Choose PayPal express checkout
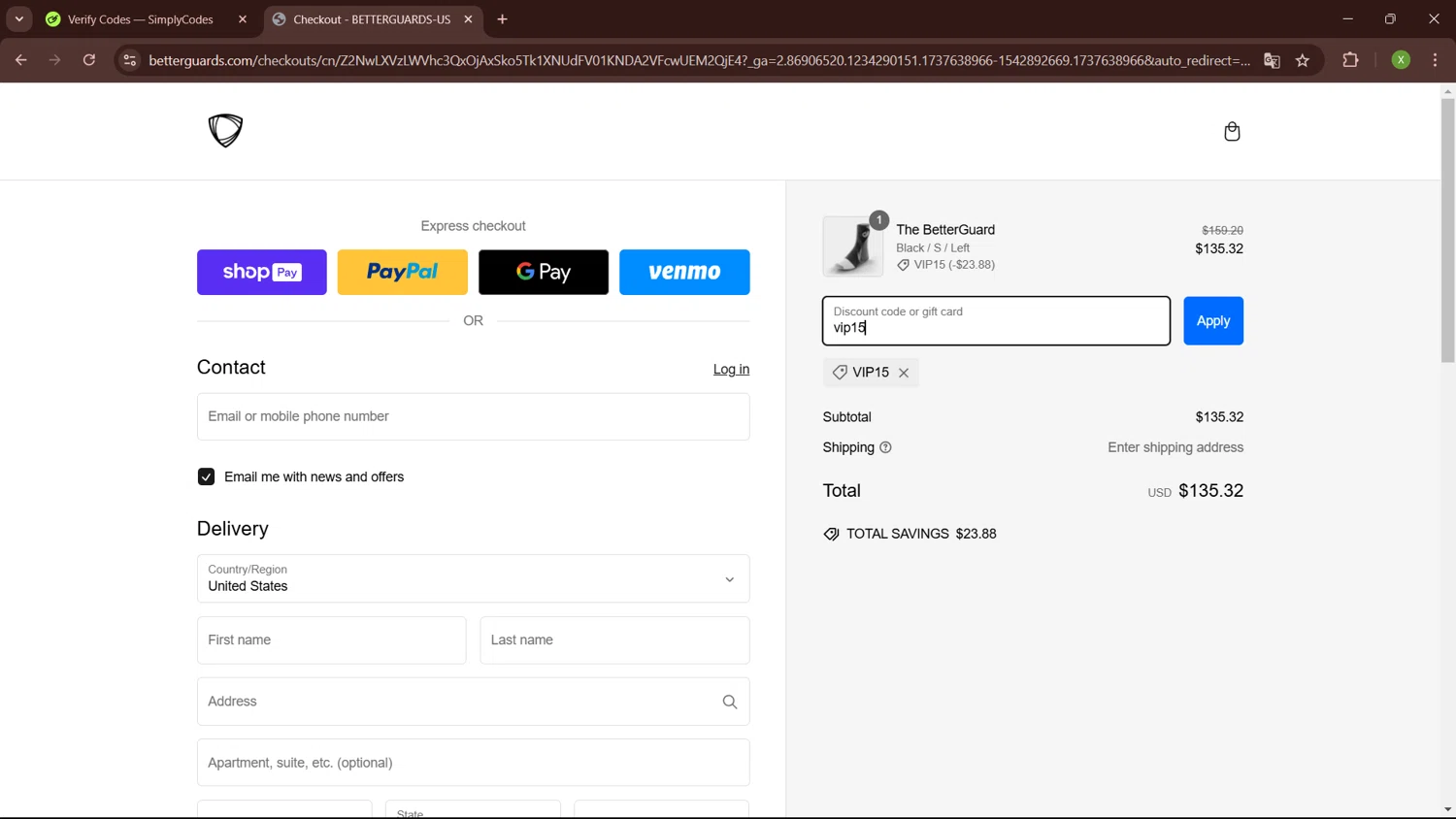1456x819 pixels. [403, 272]
